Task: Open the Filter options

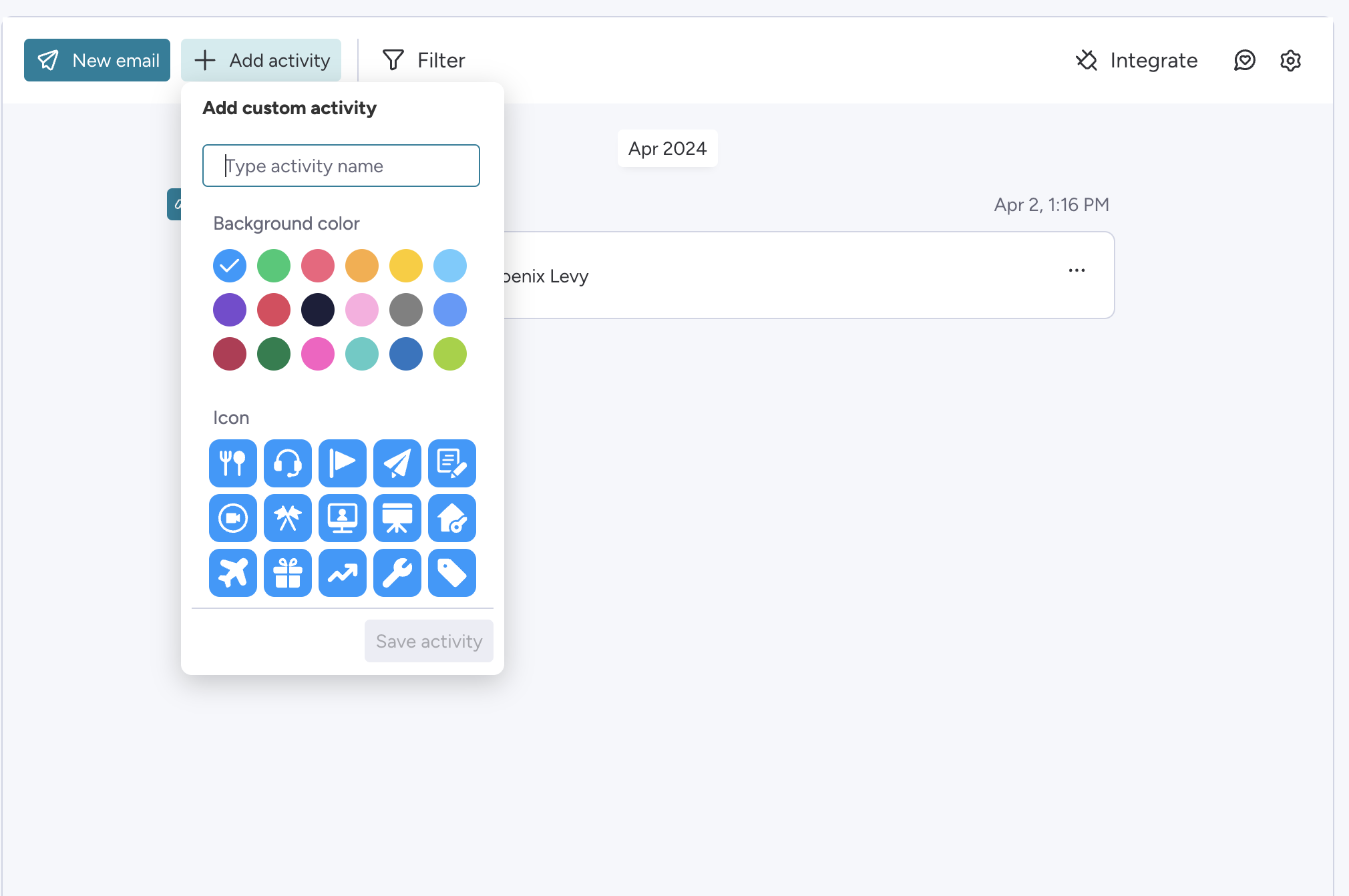Action: click(423, 60)
